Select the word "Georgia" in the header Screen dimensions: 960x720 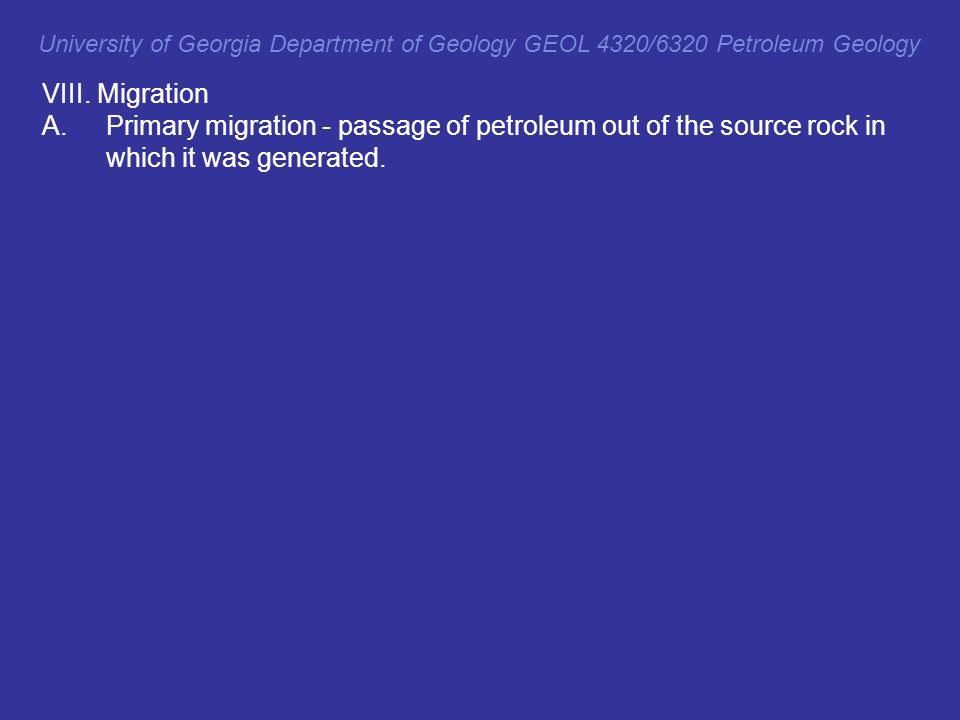point(219,45)
